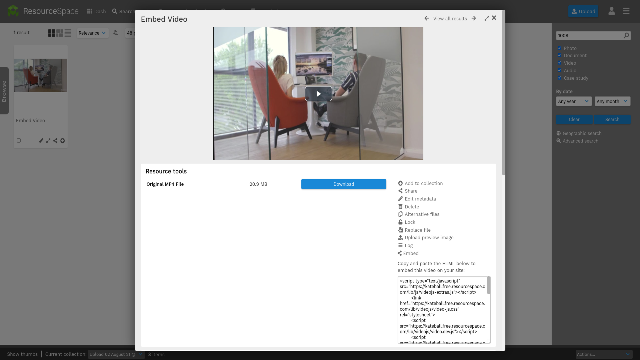Switch to small thumbnails view
Screen dimensions: 640x360
pos(60,33)
